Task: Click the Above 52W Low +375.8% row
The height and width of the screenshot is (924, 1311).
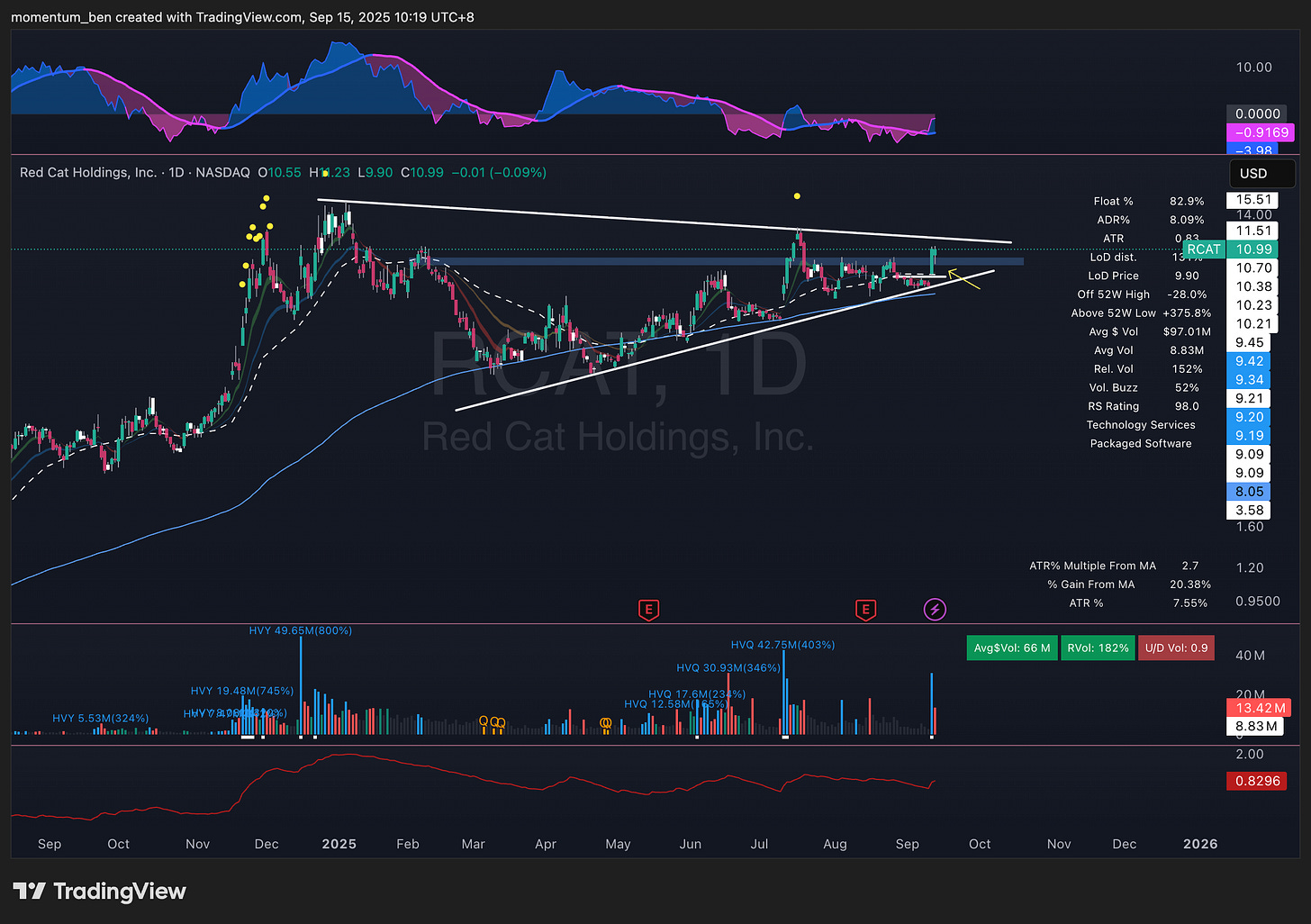Action: 1141,313
